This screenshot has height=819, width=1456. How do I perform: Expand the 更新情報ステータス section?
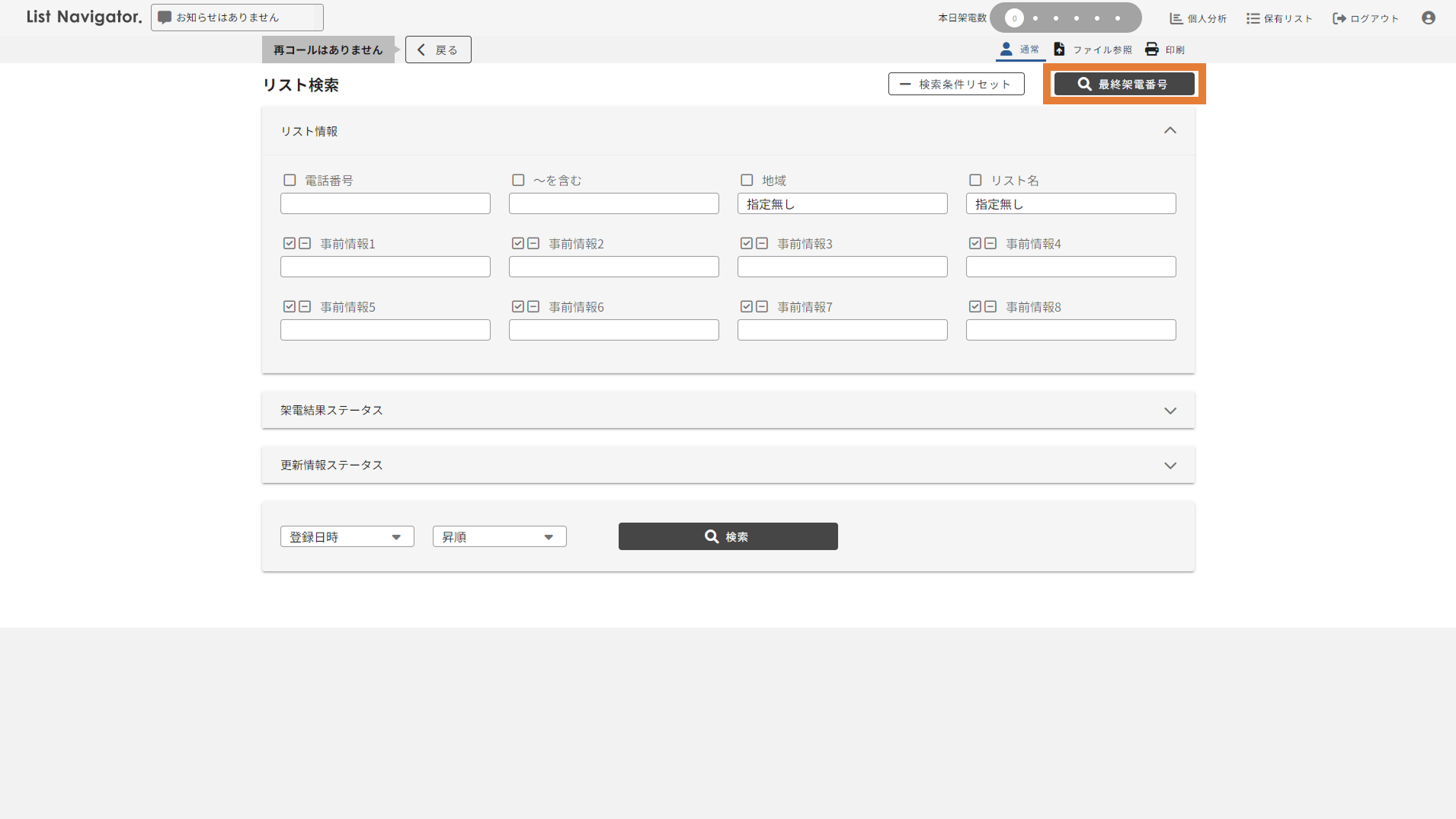(x=1170, y=465)
